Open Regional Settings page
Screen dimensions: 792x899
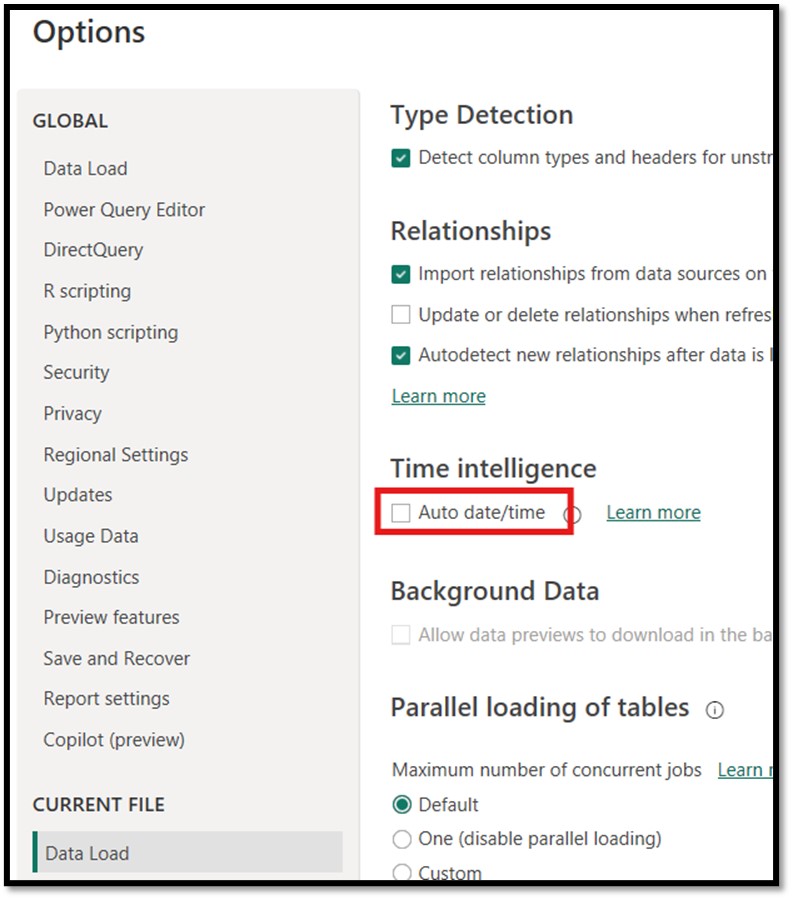(x=115, y=455)
